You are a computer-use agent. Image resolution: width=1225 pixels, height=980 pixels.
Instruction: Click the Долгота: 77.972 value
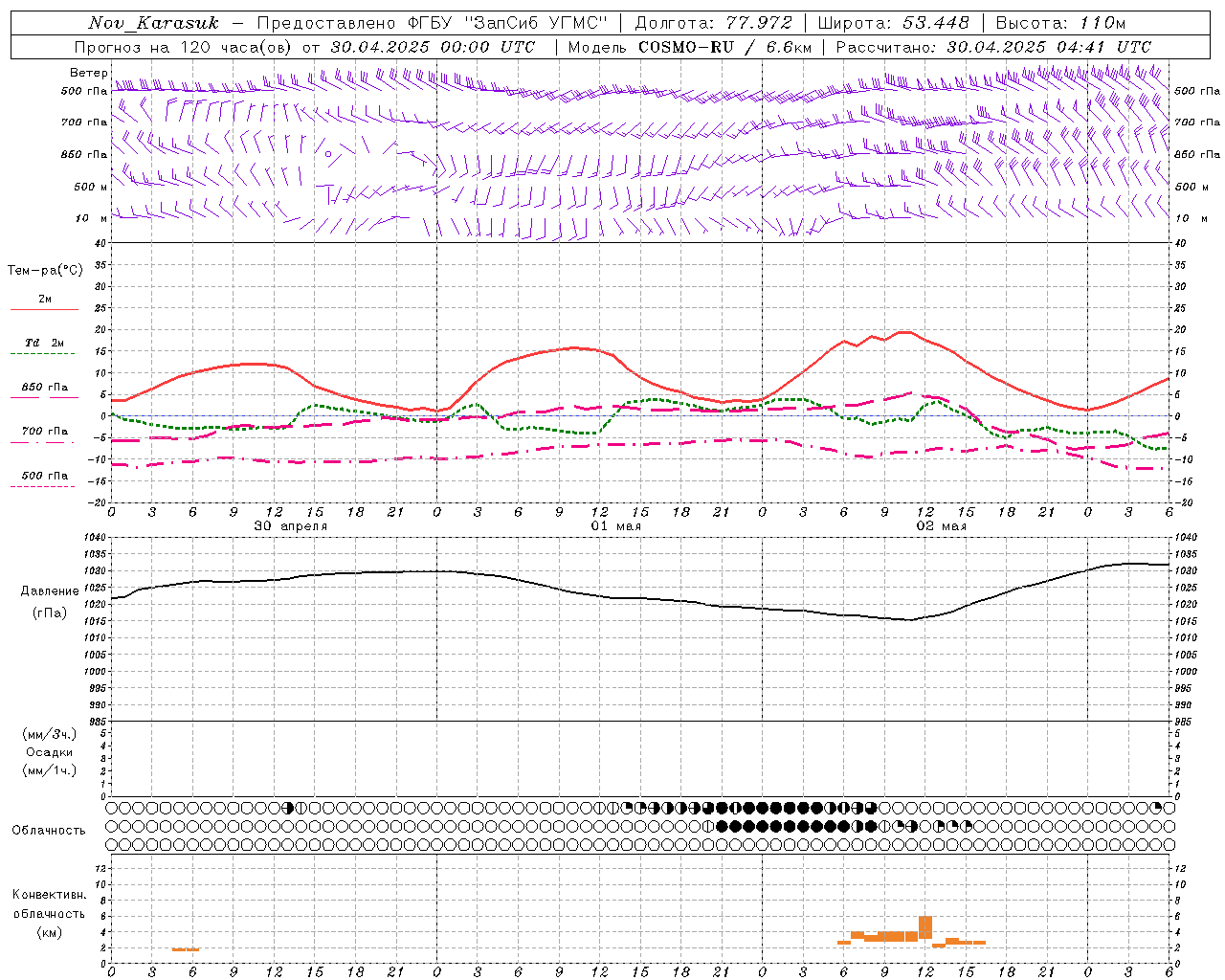click(713, 23)
